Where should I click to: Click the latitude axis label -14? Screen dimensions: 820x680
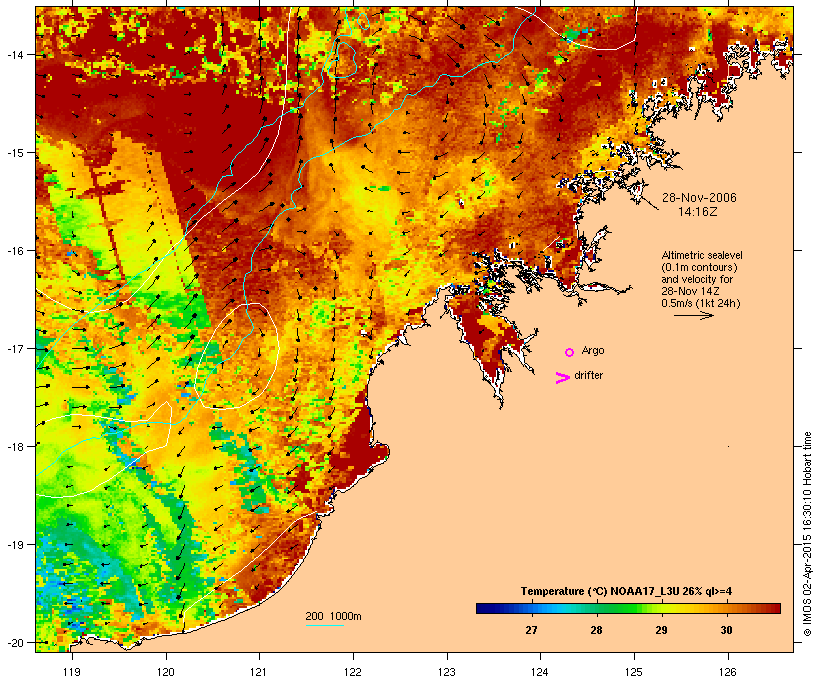(14, 54)
